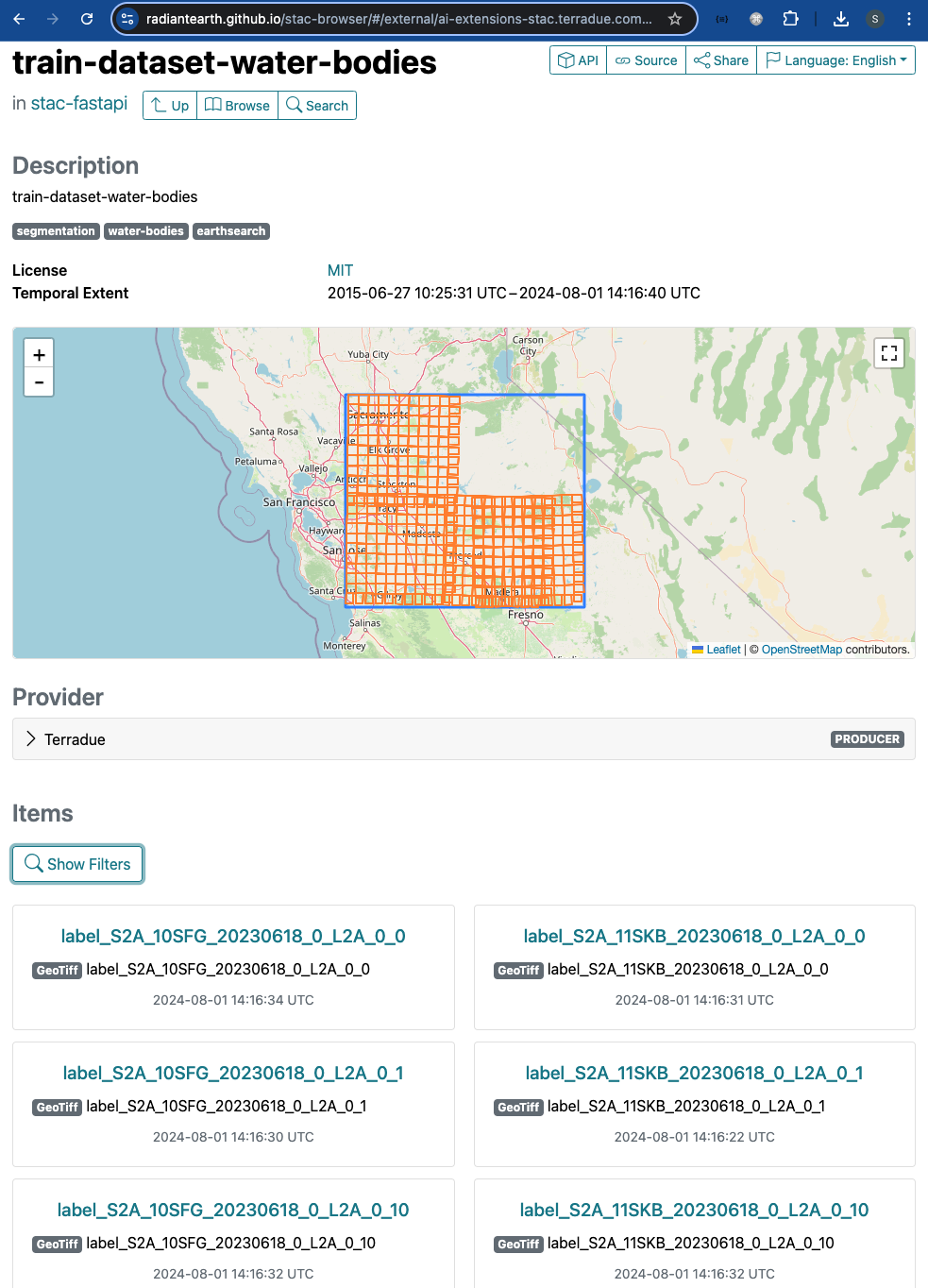Viewport: 928px width, 1288px height.
Task: Click the browser address bar
Action: [x=398, y=19]
